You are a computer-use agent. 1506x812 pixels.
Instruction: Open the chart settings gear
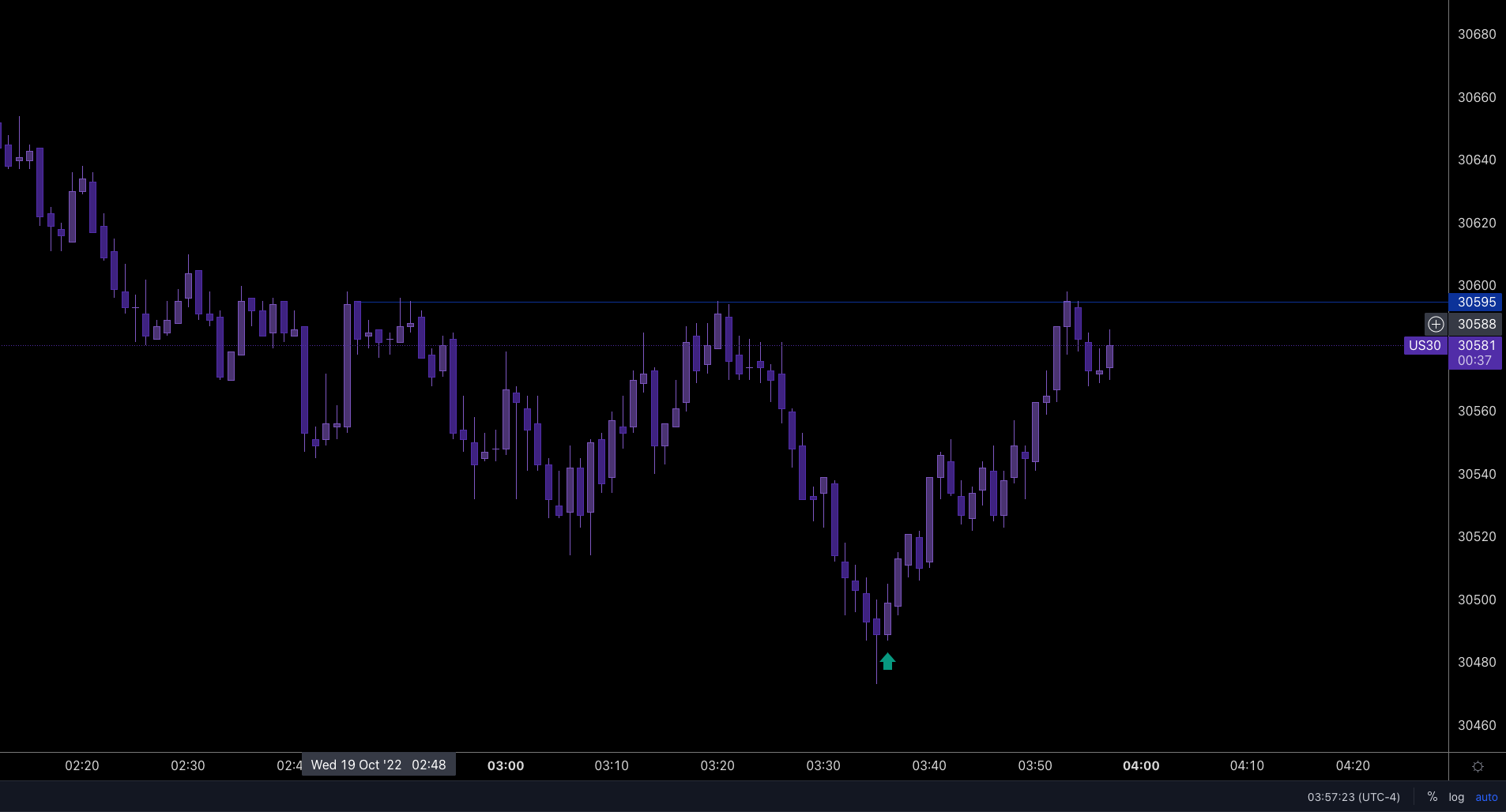(x=1477, y=766)
